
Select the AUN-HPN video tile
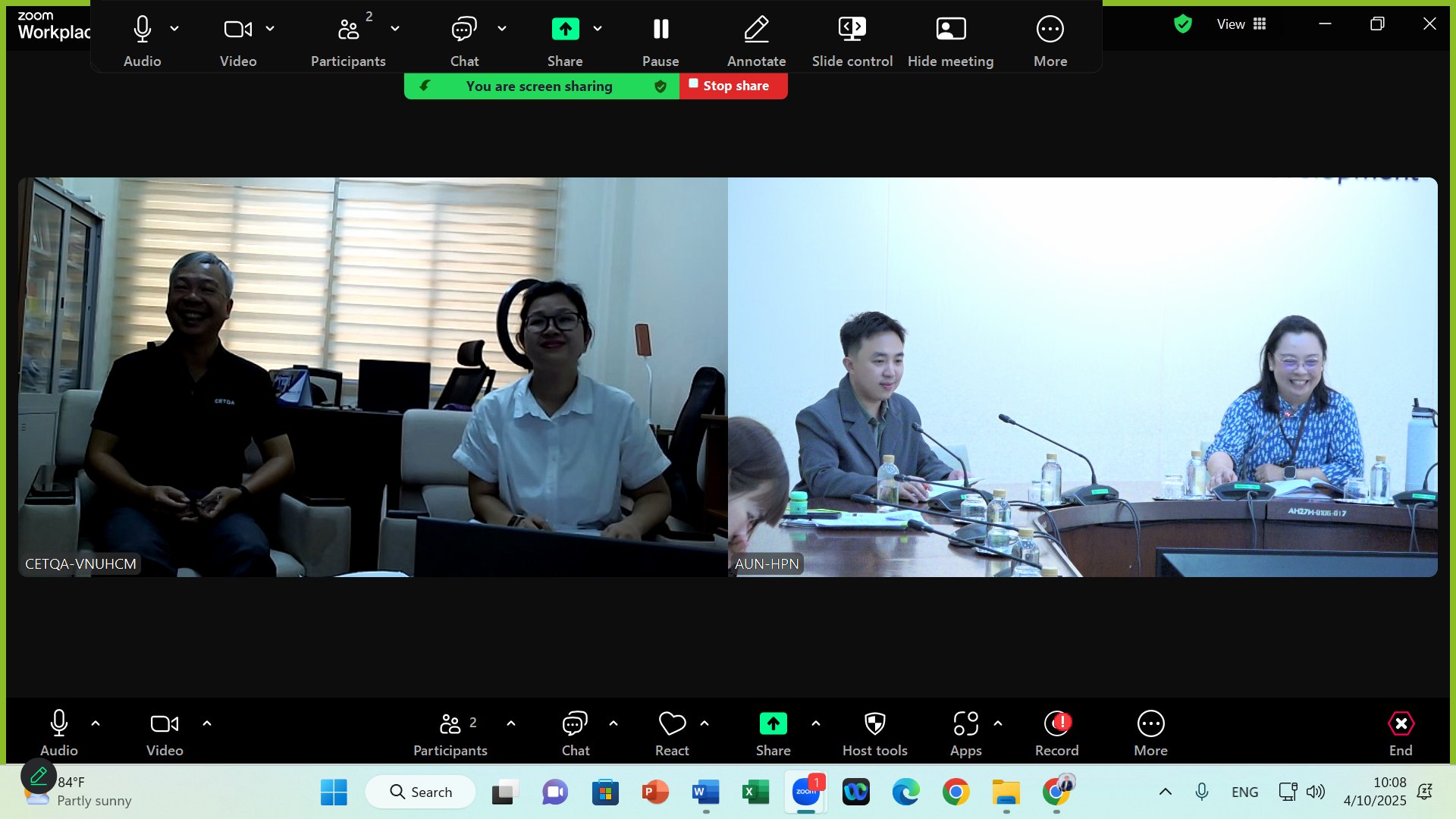click(1083, 377)
